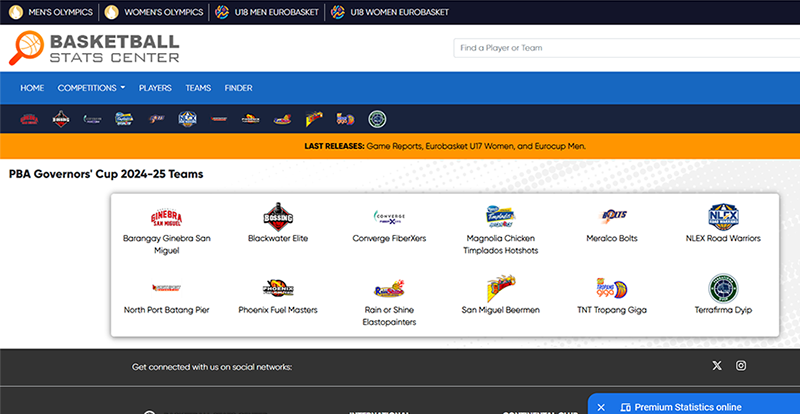Click Converge FiberXers team name

[x=389, y=238]
